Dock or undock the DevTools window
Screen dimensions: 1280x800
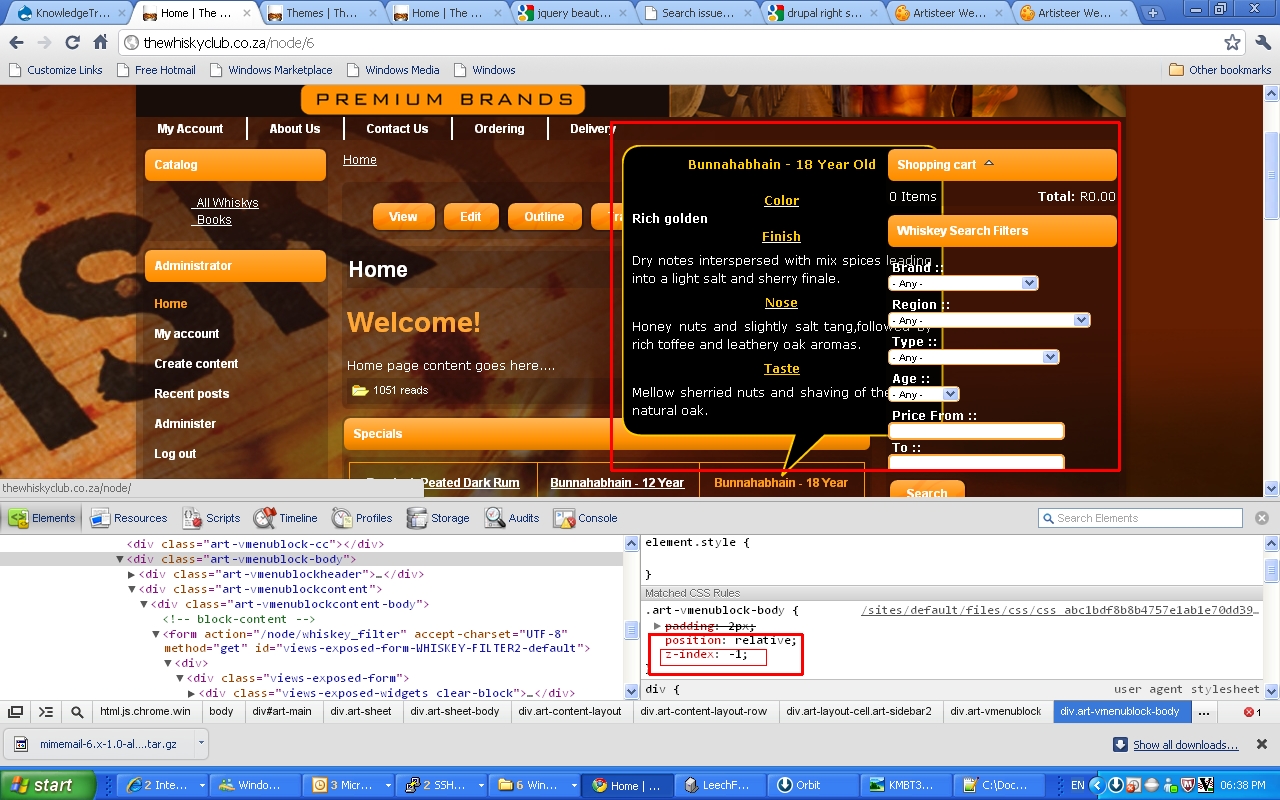(16, 712)
